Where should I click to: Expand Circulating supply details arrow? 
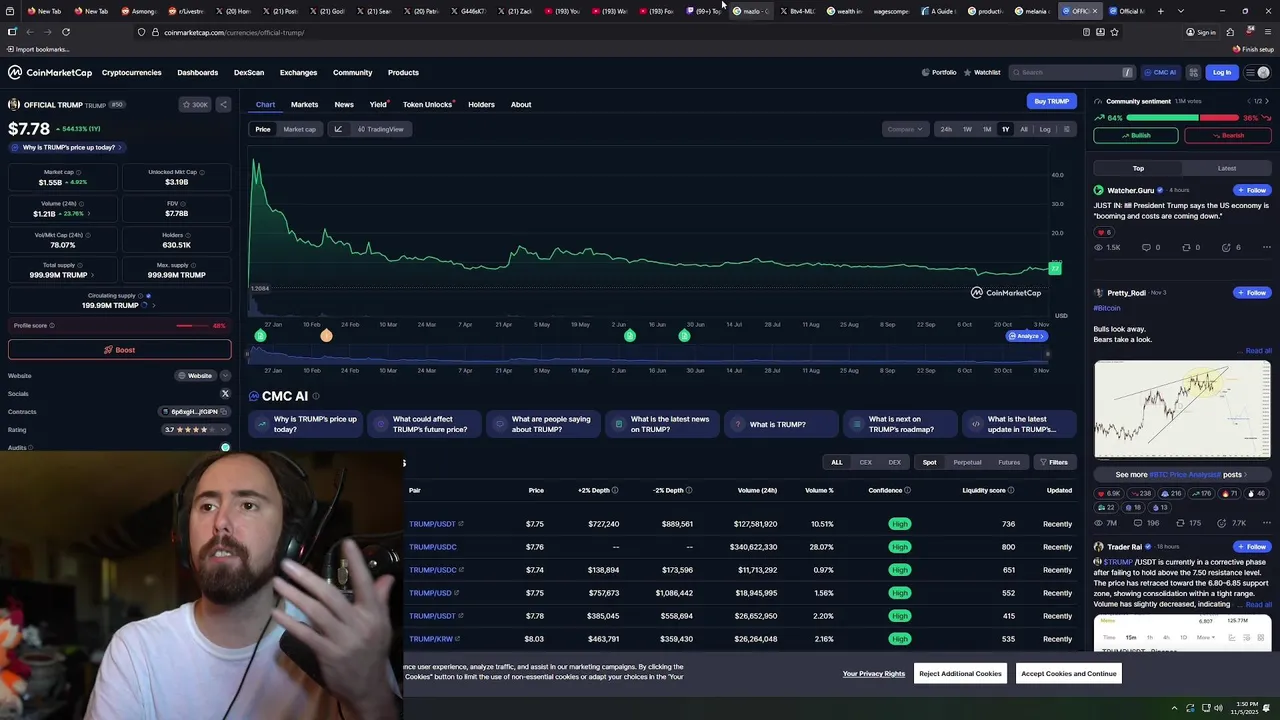153,305
